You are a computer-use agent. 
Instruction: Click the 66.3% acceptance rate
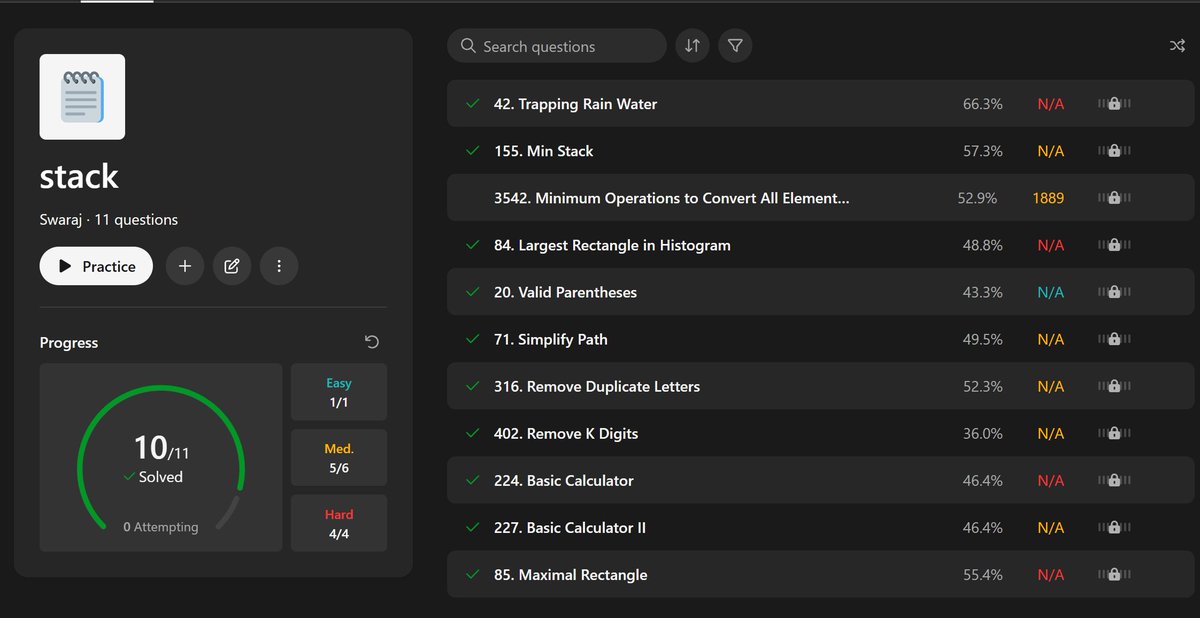(983, 104)
